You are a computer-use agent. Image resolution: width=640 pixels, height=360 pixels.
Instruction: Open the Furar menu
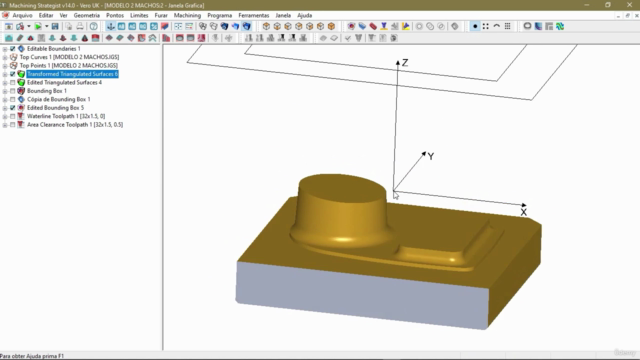click(161, 16)
